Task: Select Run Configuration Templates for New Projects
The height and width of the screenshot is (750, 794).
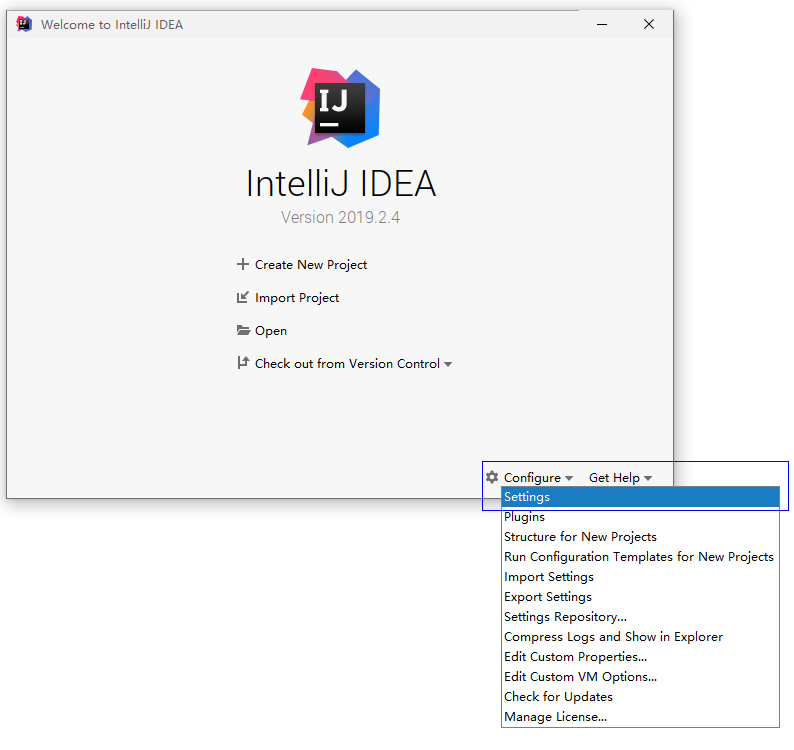Action: pyautogui.click(x=640, y=557)
